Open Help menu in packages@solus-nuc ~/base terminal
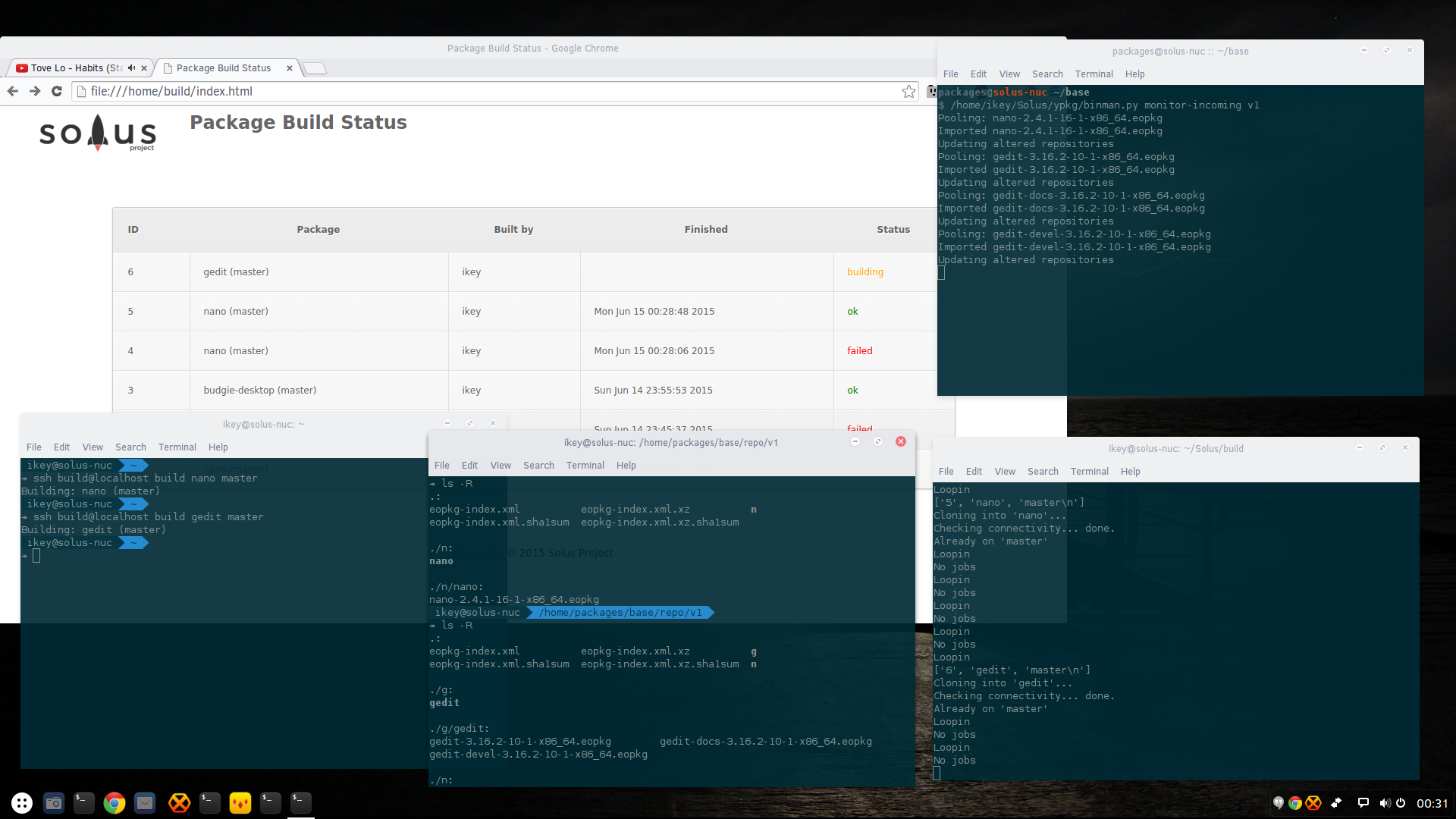 [x=1135, y=74]
